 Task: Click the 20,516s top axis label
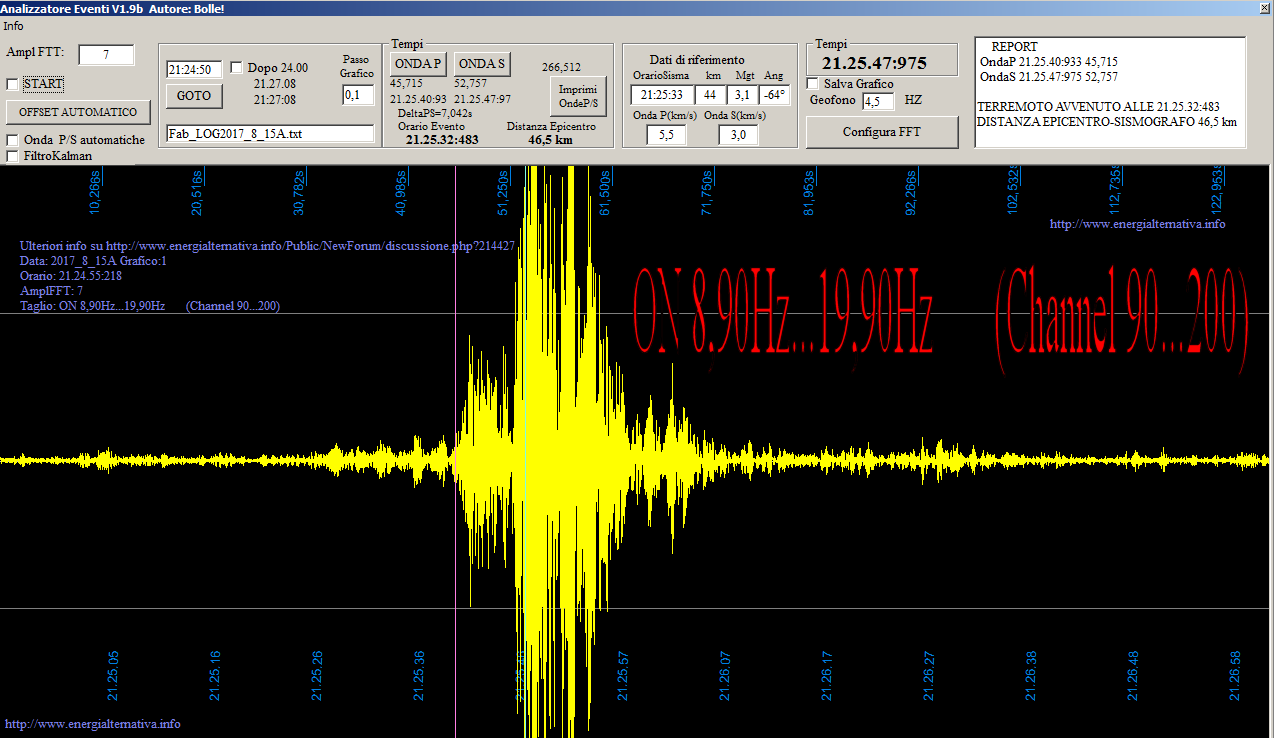click(x=198, y=191)
